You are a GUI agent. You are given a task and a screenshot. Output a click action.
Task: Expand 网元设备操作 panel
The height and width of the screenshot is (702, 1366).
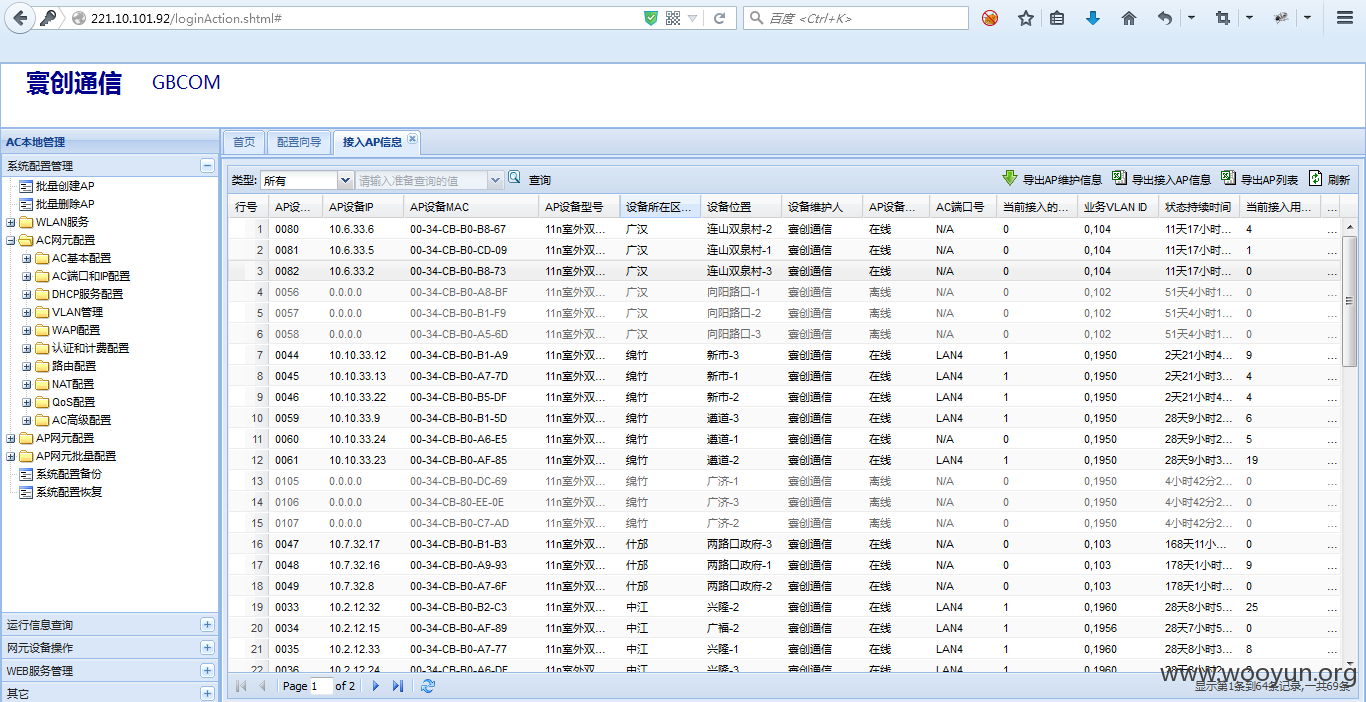coord(207,648)
